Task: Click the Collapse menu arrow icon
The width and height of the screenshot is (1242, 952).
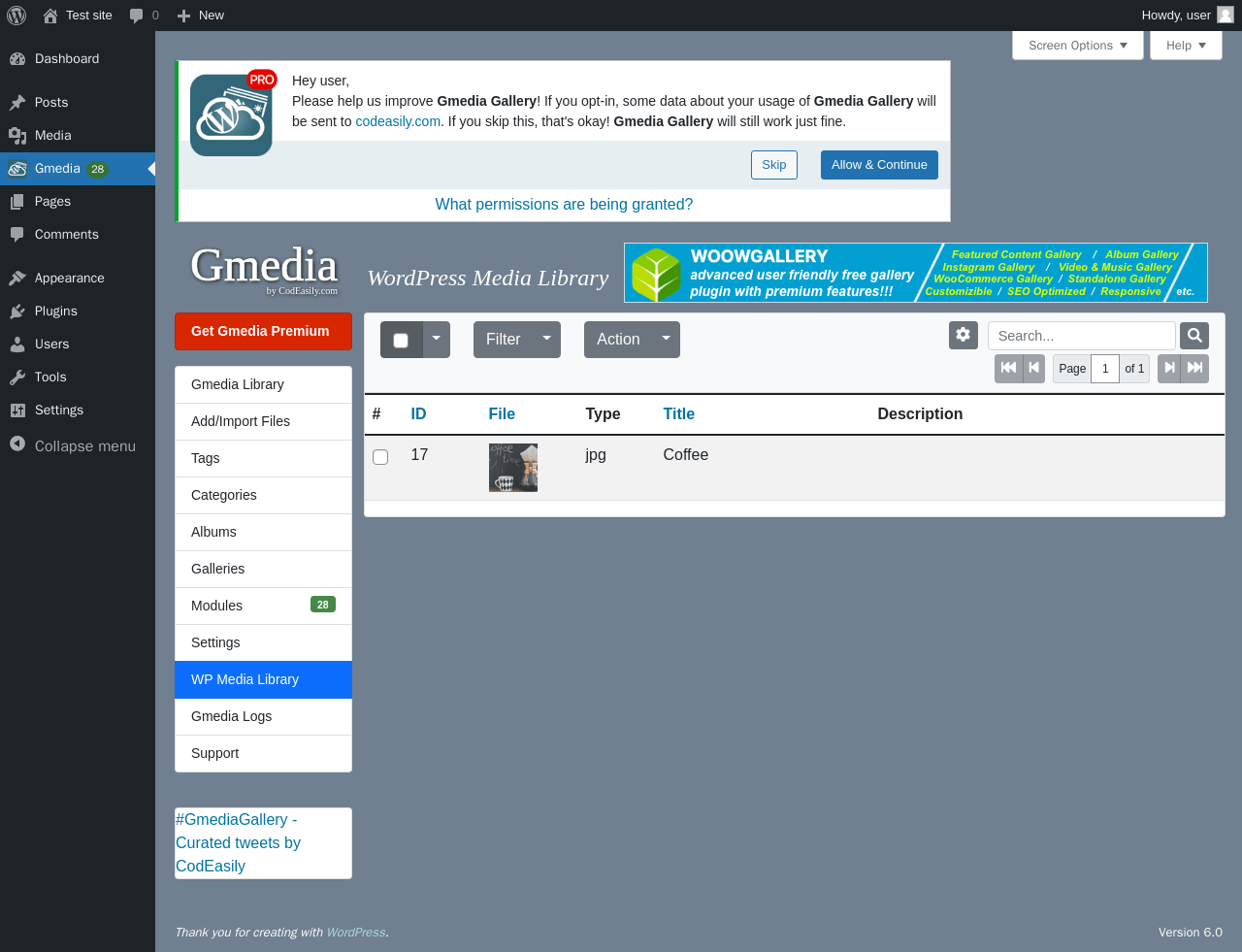Action: pyautogui.click(x=17, y=443)
